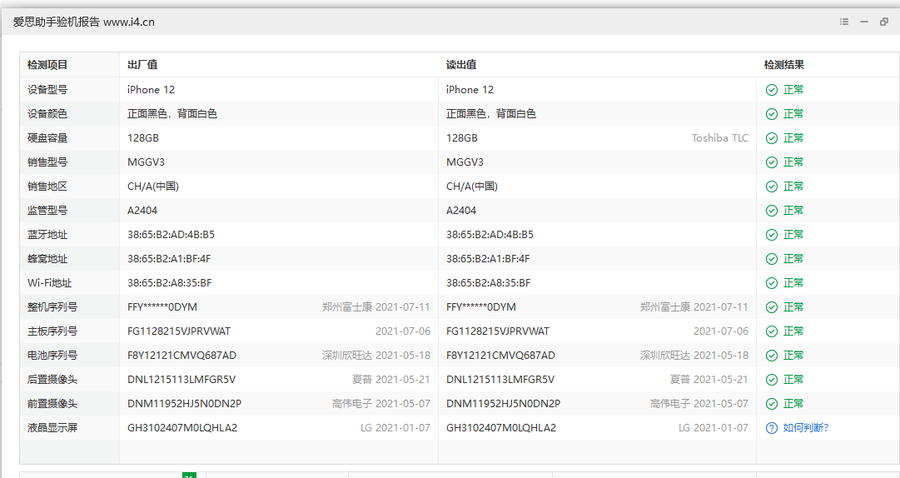Click factory mainboard serial FG1128215VJPRVWAT
Image resolution: width=900 pixels, height=478 pixels.
point(179,331)
